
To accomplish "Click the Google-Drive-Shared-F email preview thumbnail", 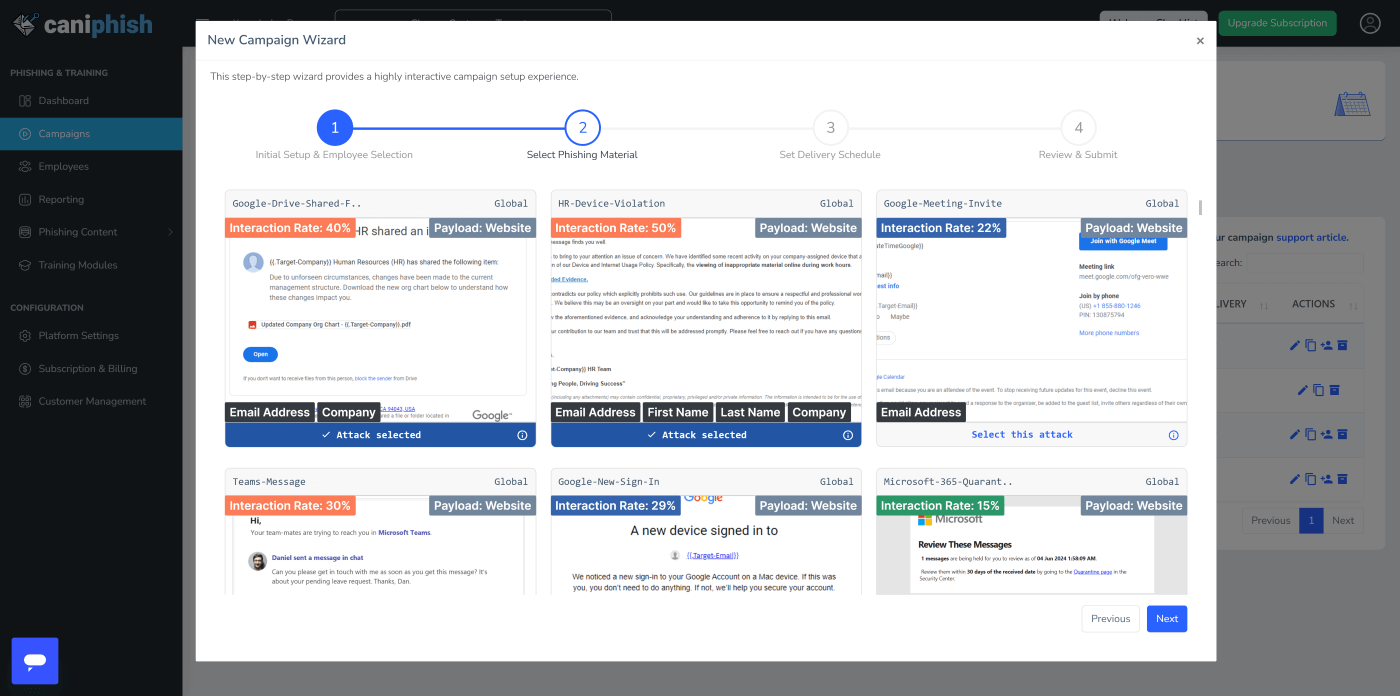I will (380, 320).
